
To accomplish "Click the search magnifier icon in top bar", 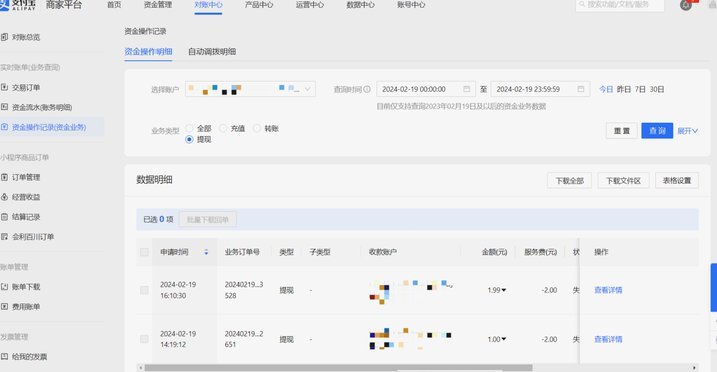I will pyautogui.click(x=582, y=4).
